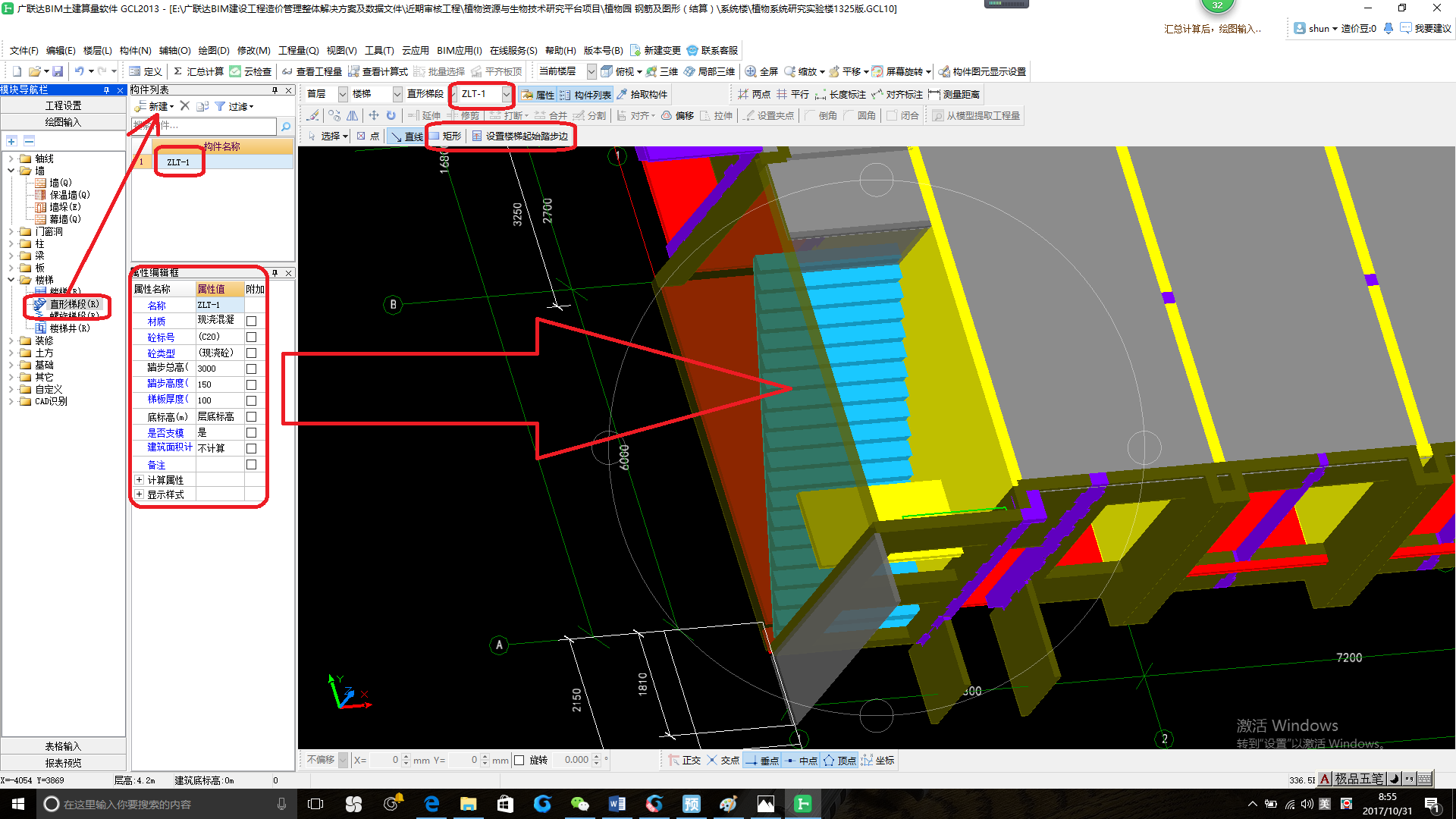1456x819 pixels.
Task: Select the 矩形 rectangle drawing tool
Action: point(446,136)
